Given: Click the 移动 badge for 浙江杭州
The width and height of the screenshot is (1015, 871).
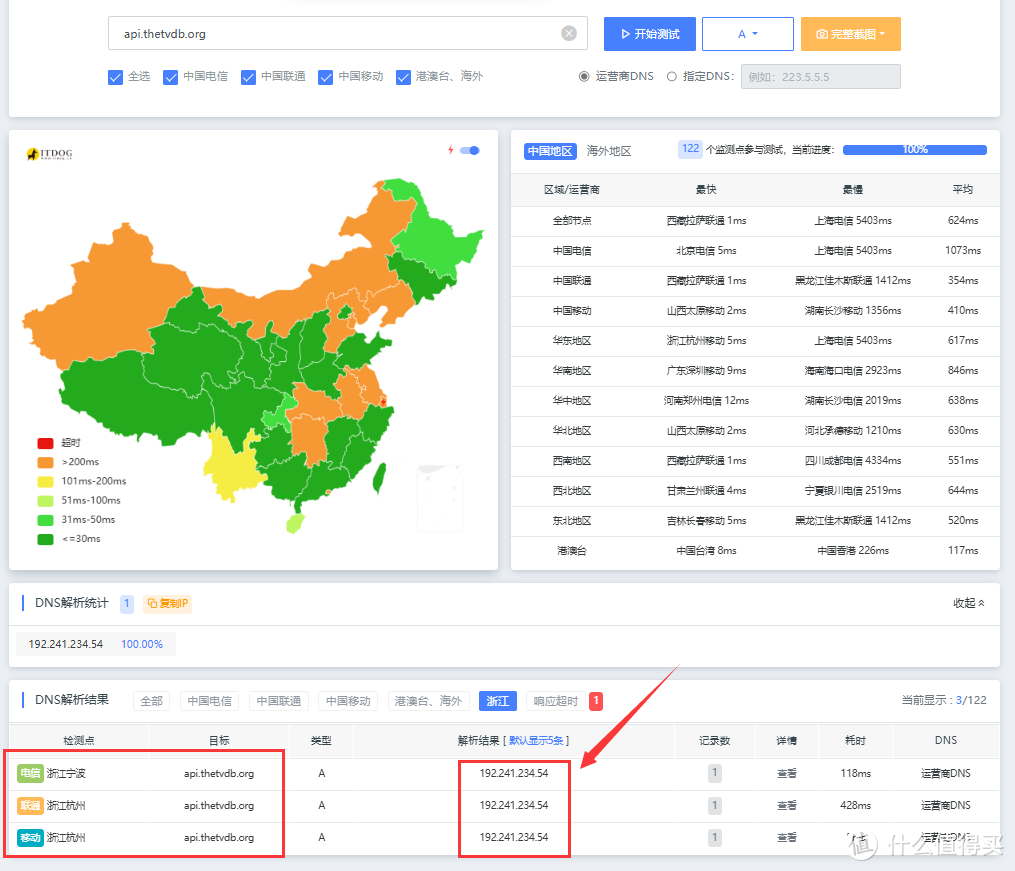Looking at the screenshot, I should click(x=30, y=837).
